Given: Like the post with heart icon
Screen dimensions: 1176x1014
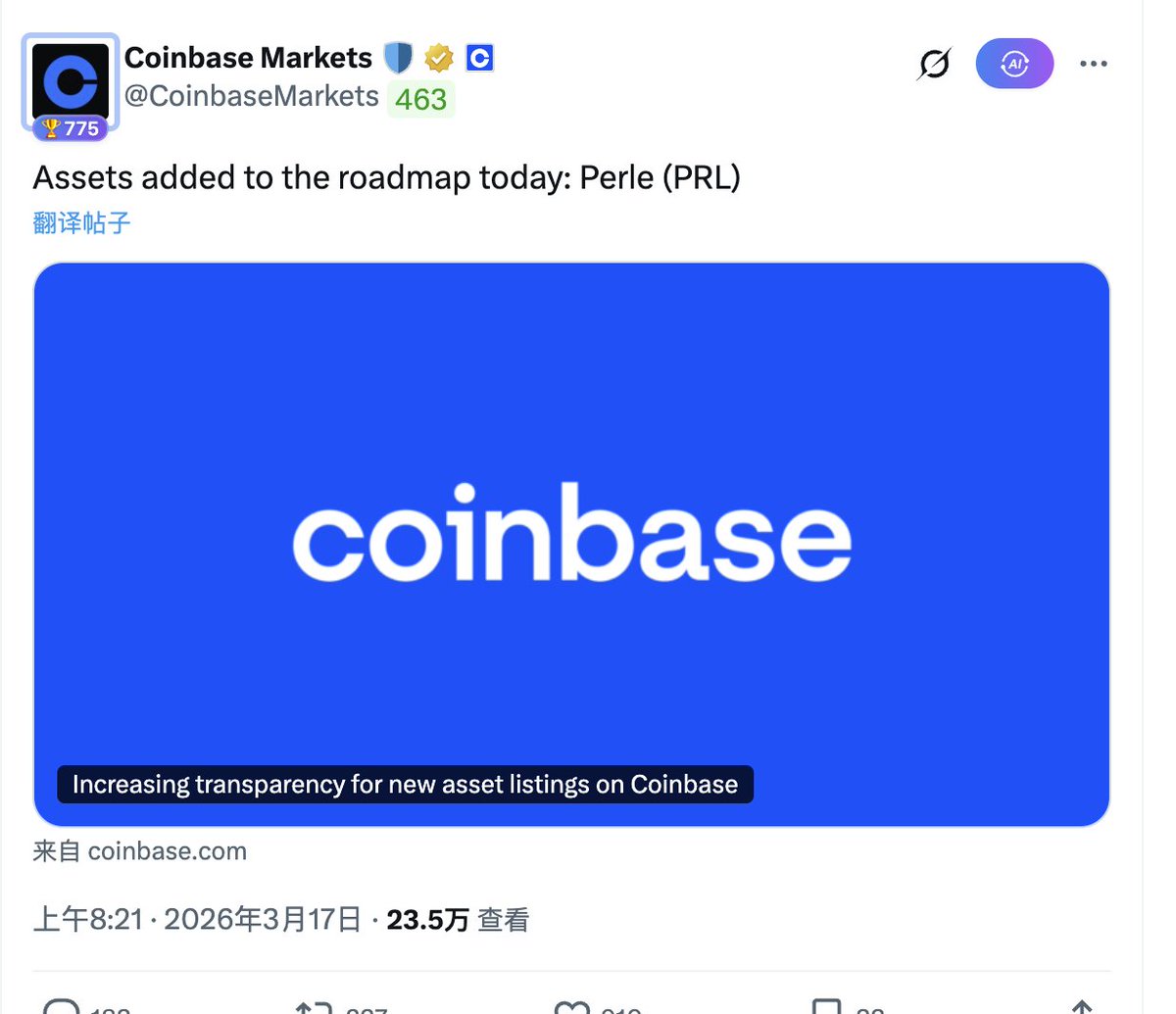Looking at the screenshot, I should pos(571,1007).
